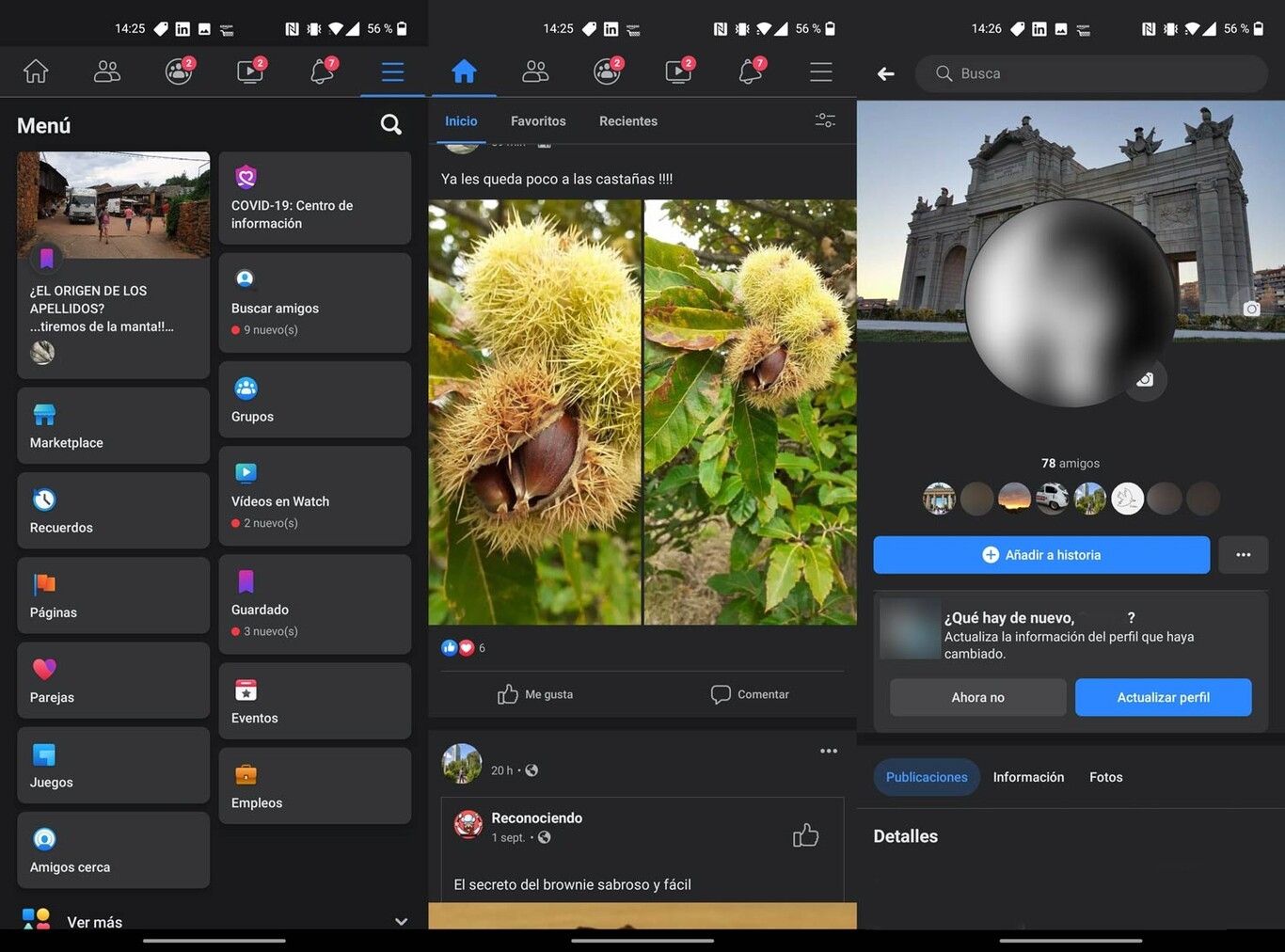The width and height of the screenshot is (1285, 952).
Task: Click the Añadir a historia button
Action: pos(1040,555)
